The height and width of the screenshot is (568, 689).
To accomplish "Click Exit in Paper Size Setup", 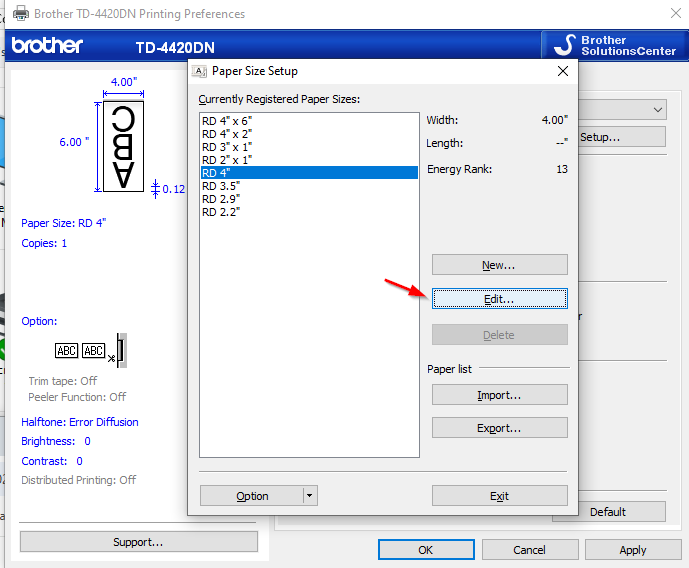I will click(x=500, y=496).
